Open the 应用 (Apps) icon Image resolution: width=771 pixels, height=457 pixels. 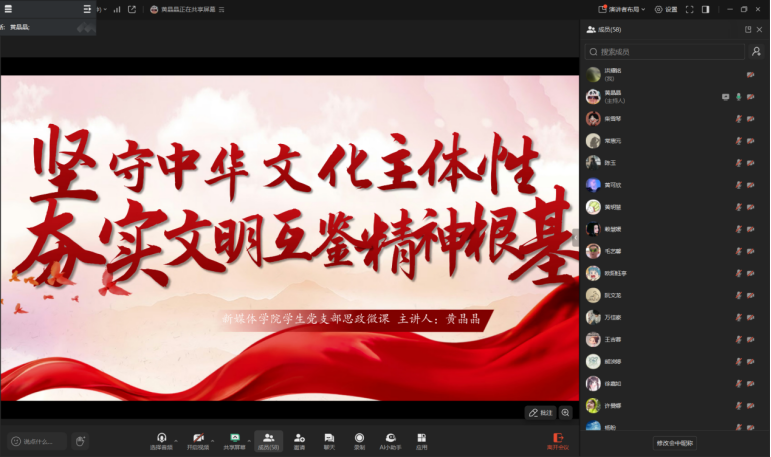click(x=422, y=440)
